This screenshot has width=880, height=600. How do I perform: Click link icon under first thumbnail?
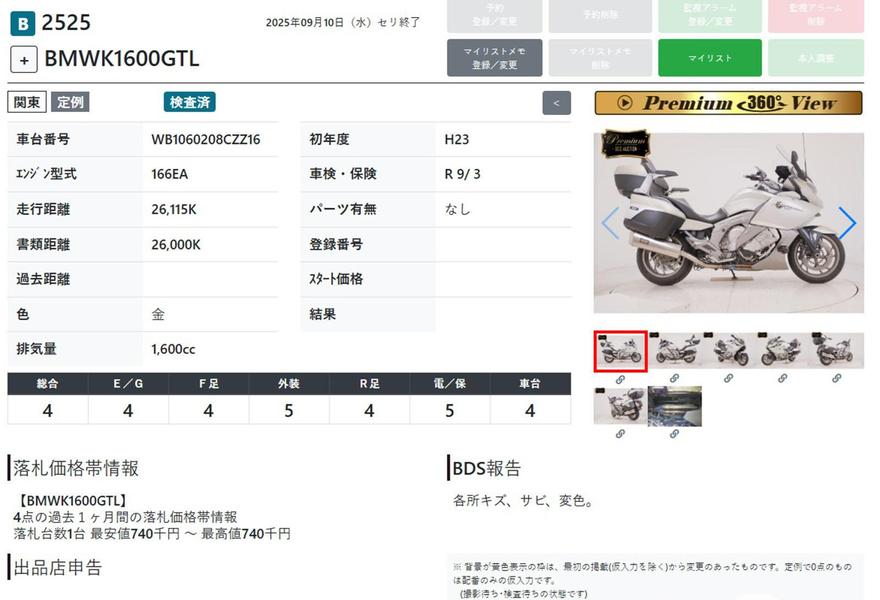(620, 379)
